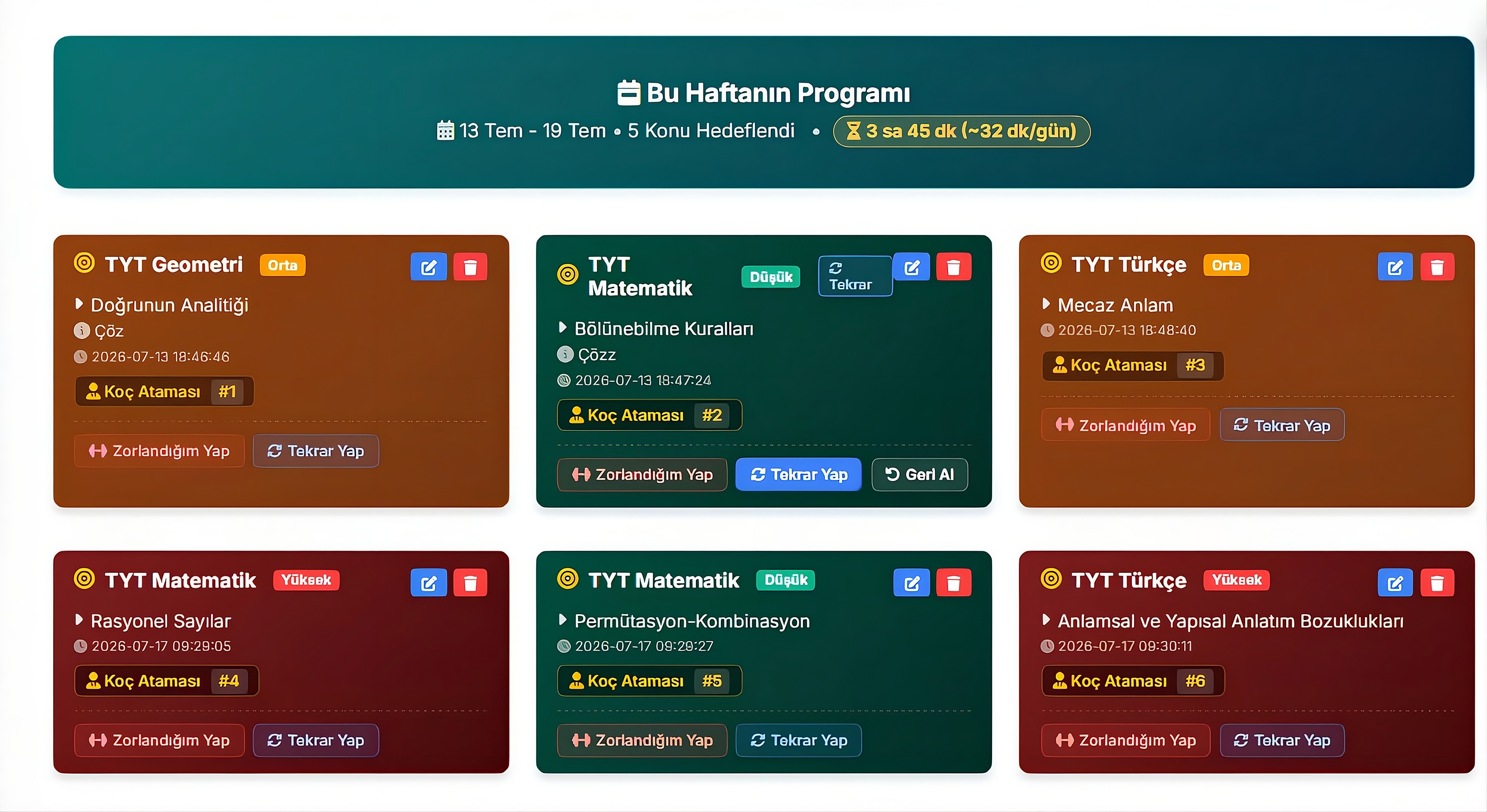Click the Koç Ataması #3 badge
This screenshot has height=812, width=1487.
1133,365
